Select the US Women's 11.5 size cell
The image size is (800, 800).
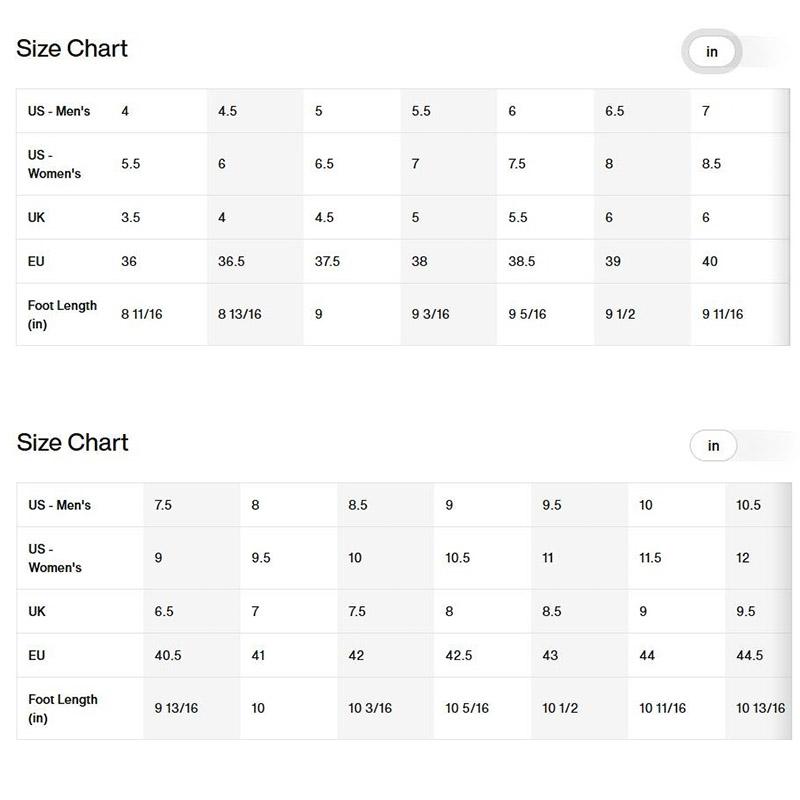[x=650, y=558]
